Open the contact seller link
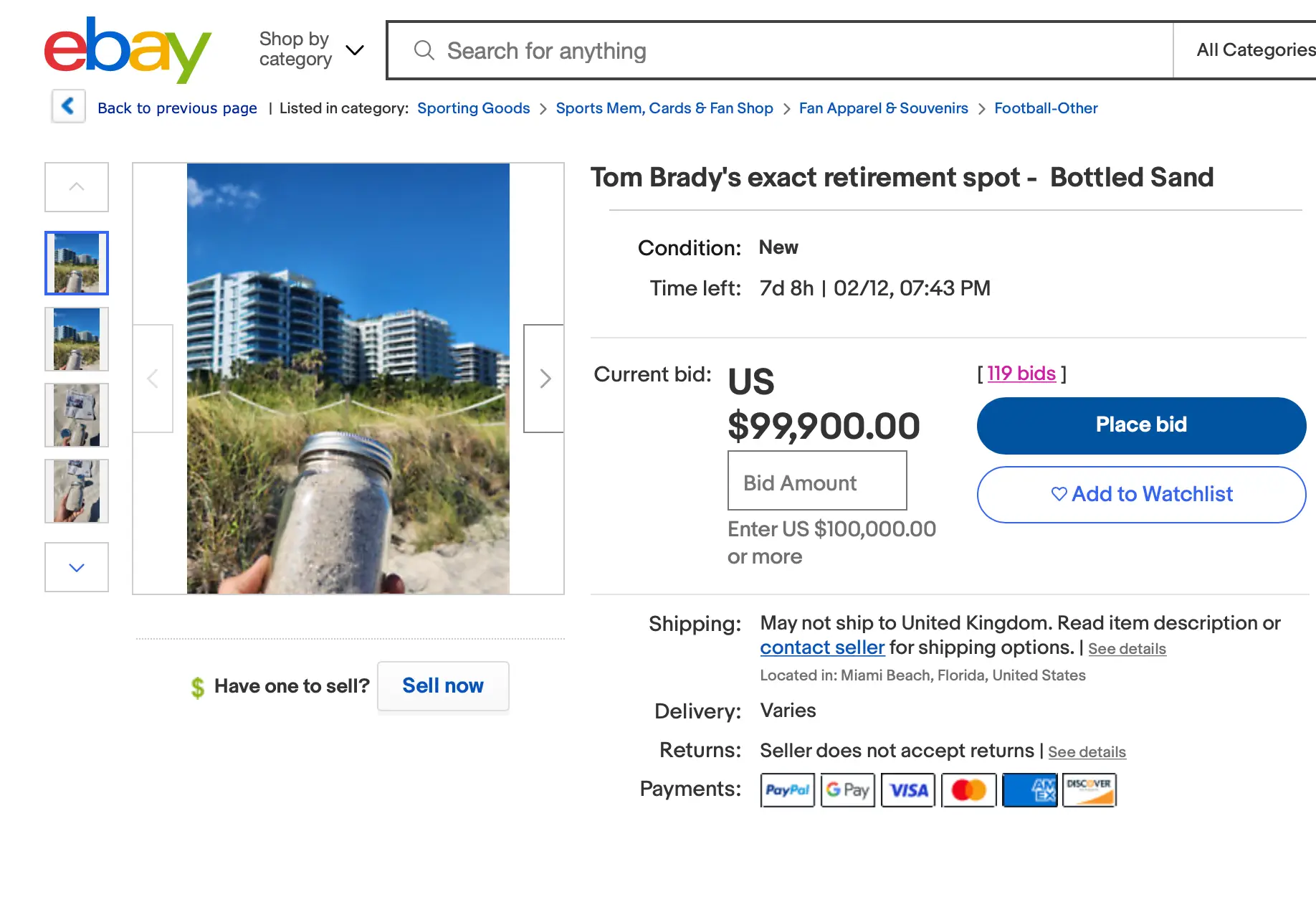1316x902 pixels. pos(821,647)
